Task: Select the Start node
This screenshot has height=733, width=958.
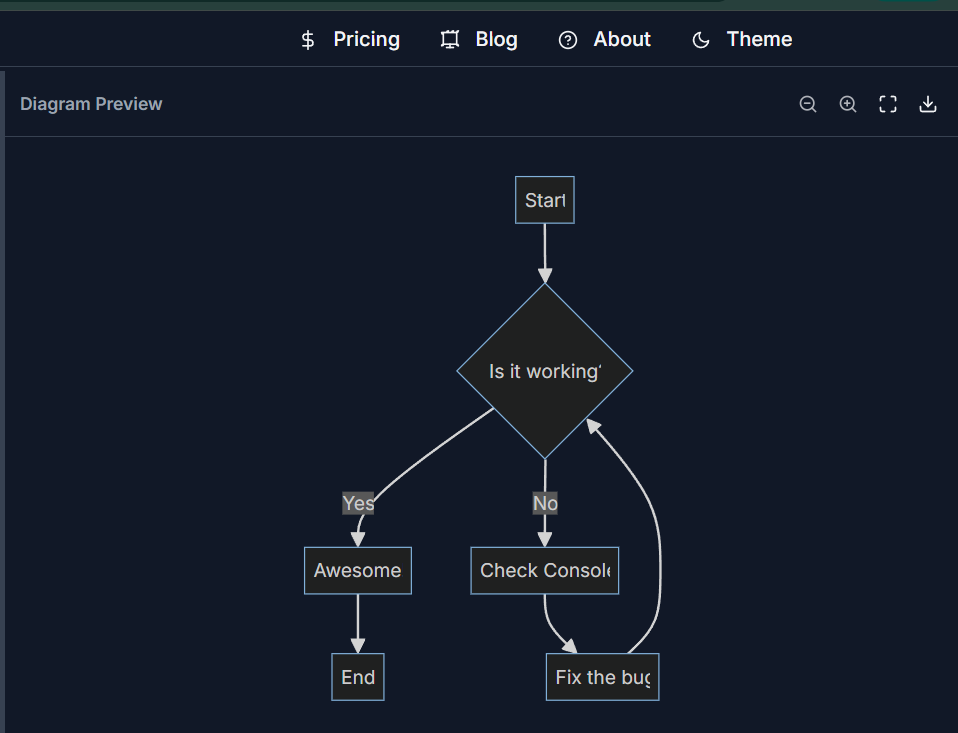Action: 545,200
